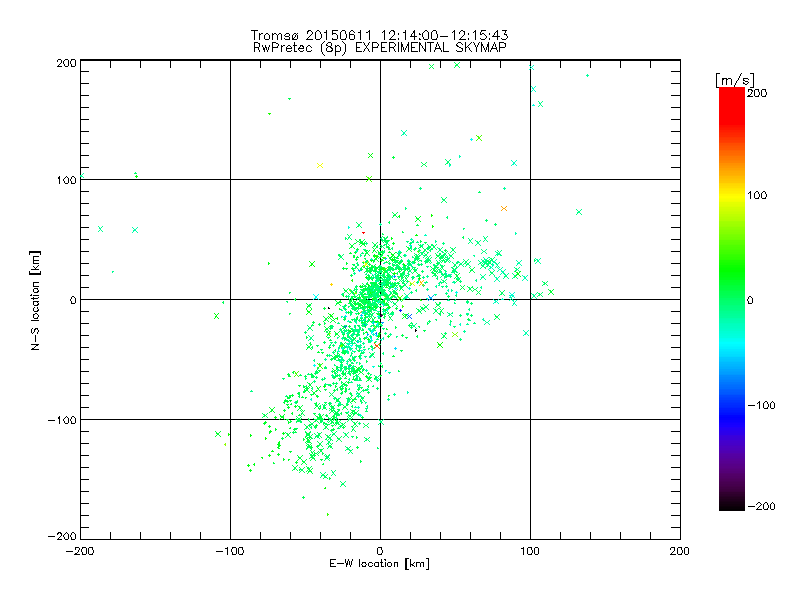800x600 pixels.
Task: Select the [m/s] unit label above the colorbar
Action: click(735, 80)
